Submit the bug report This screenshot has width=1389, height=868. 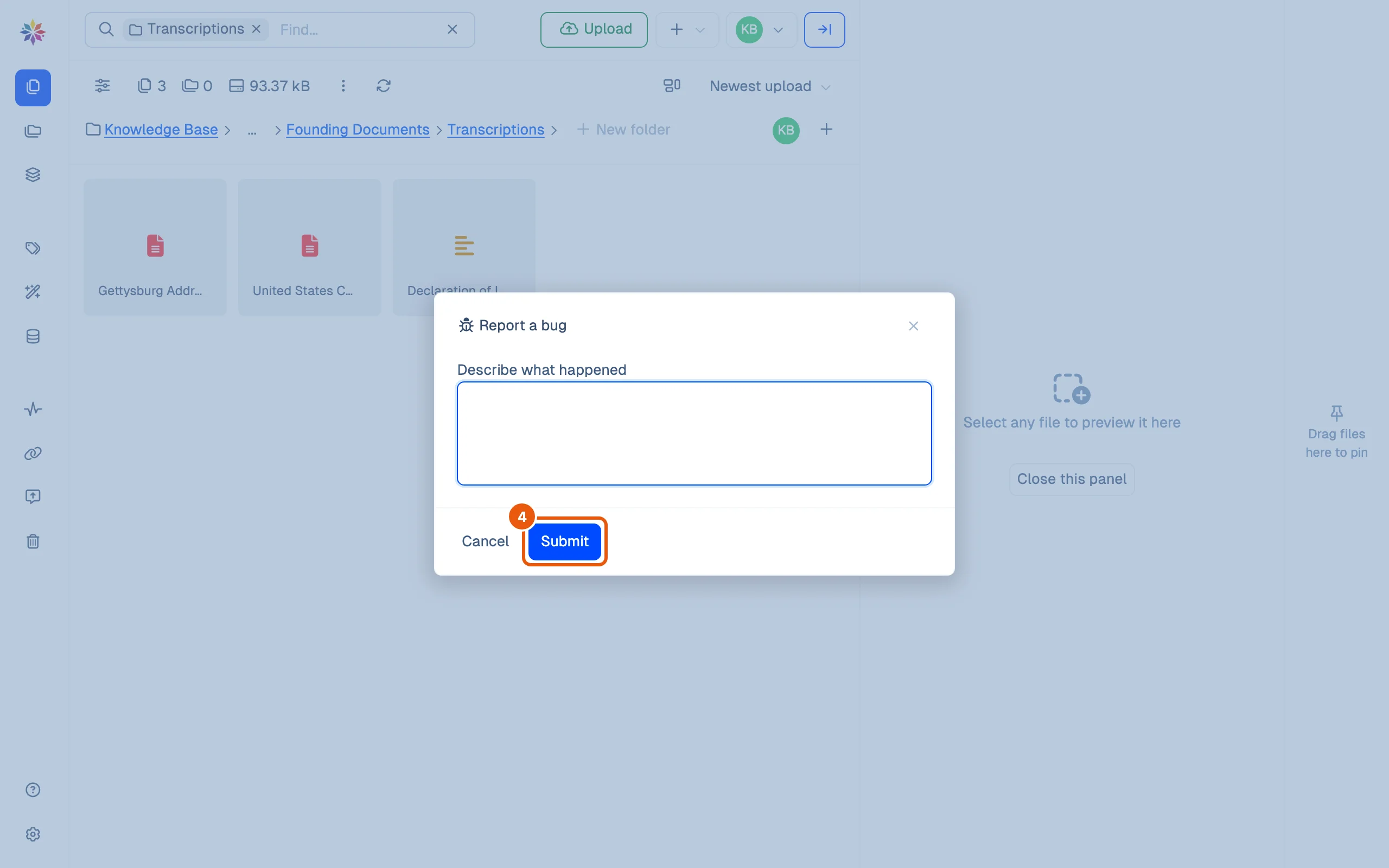point(564,541)
